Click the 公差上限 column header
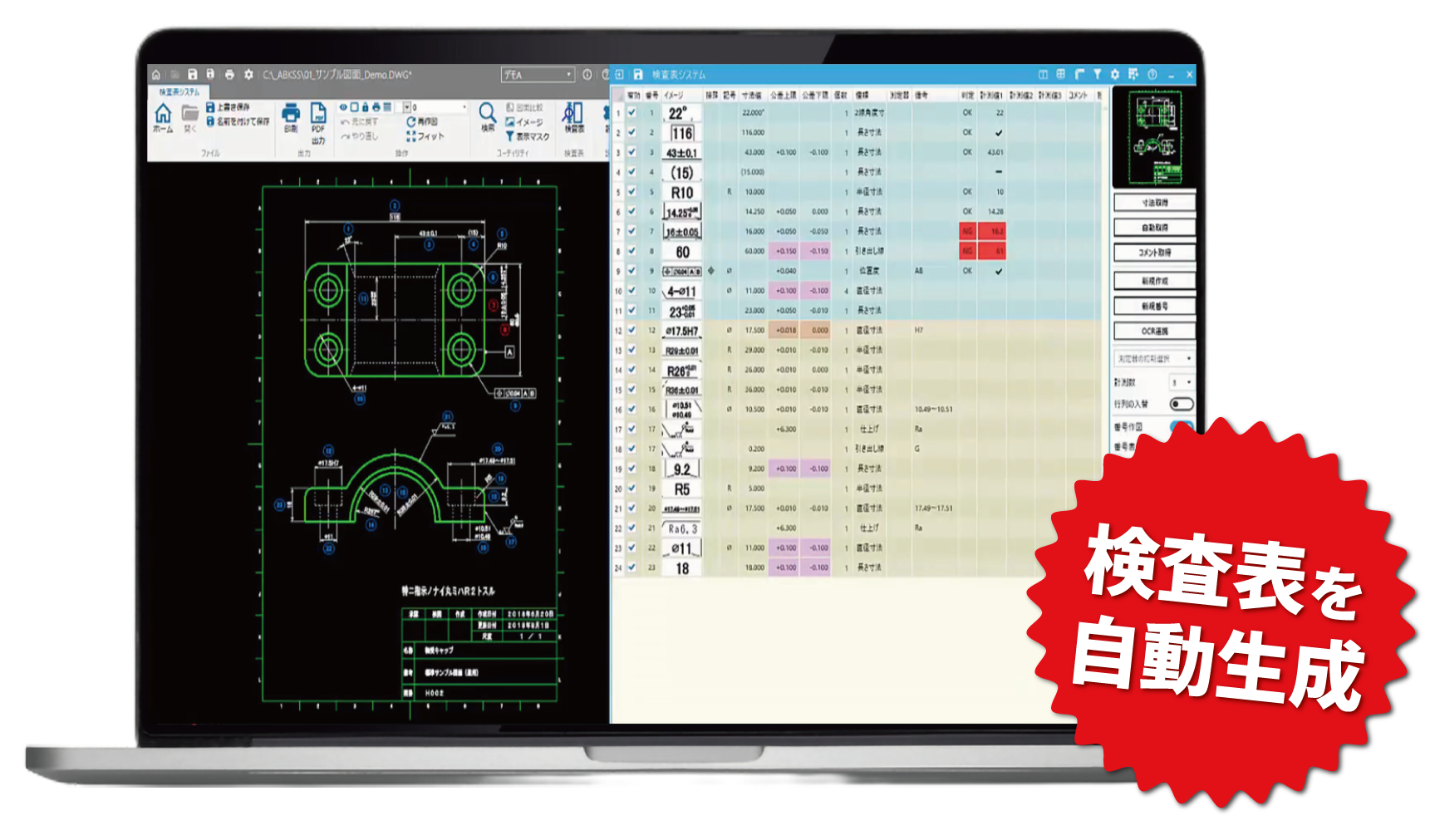This screenshot has height=840, width=1430. click(x=783, y=96)
